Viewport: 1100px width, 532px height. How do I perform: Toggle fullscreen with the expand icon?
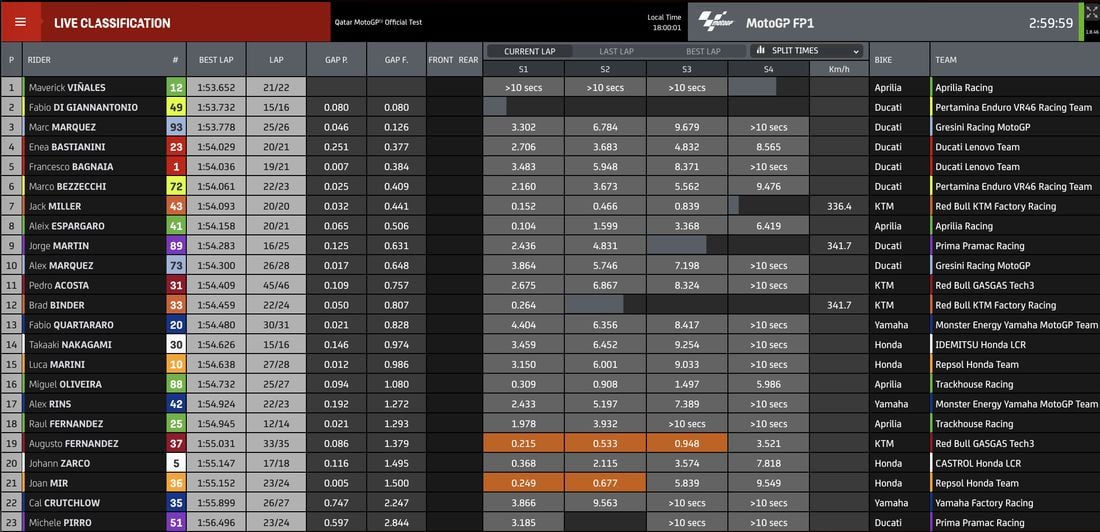click(1092, 13)
